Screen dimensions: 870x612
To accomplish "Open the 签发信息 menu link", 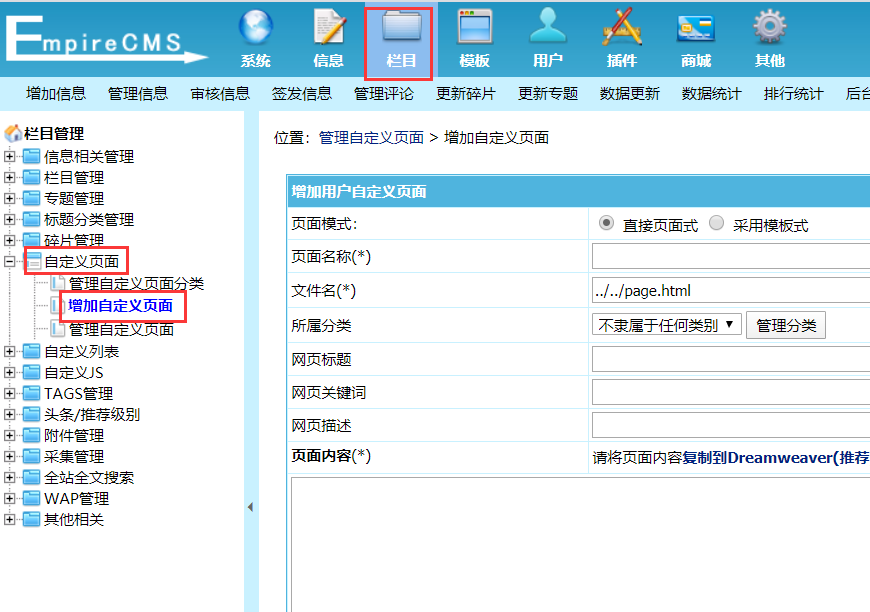I will [302, 94].
